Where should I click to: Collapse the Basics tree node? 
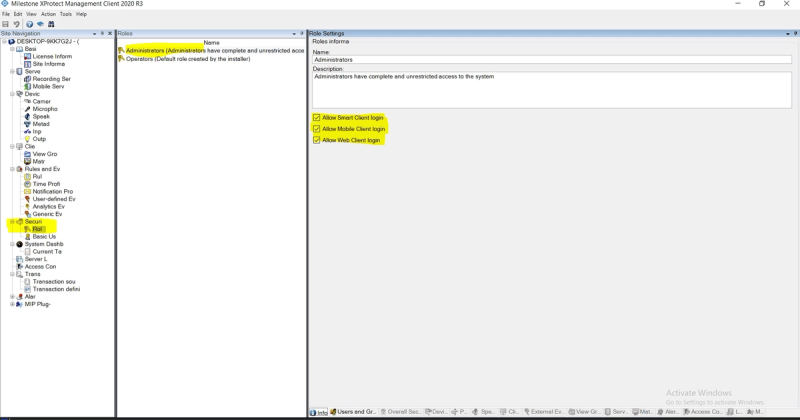[x=12, y=49]
